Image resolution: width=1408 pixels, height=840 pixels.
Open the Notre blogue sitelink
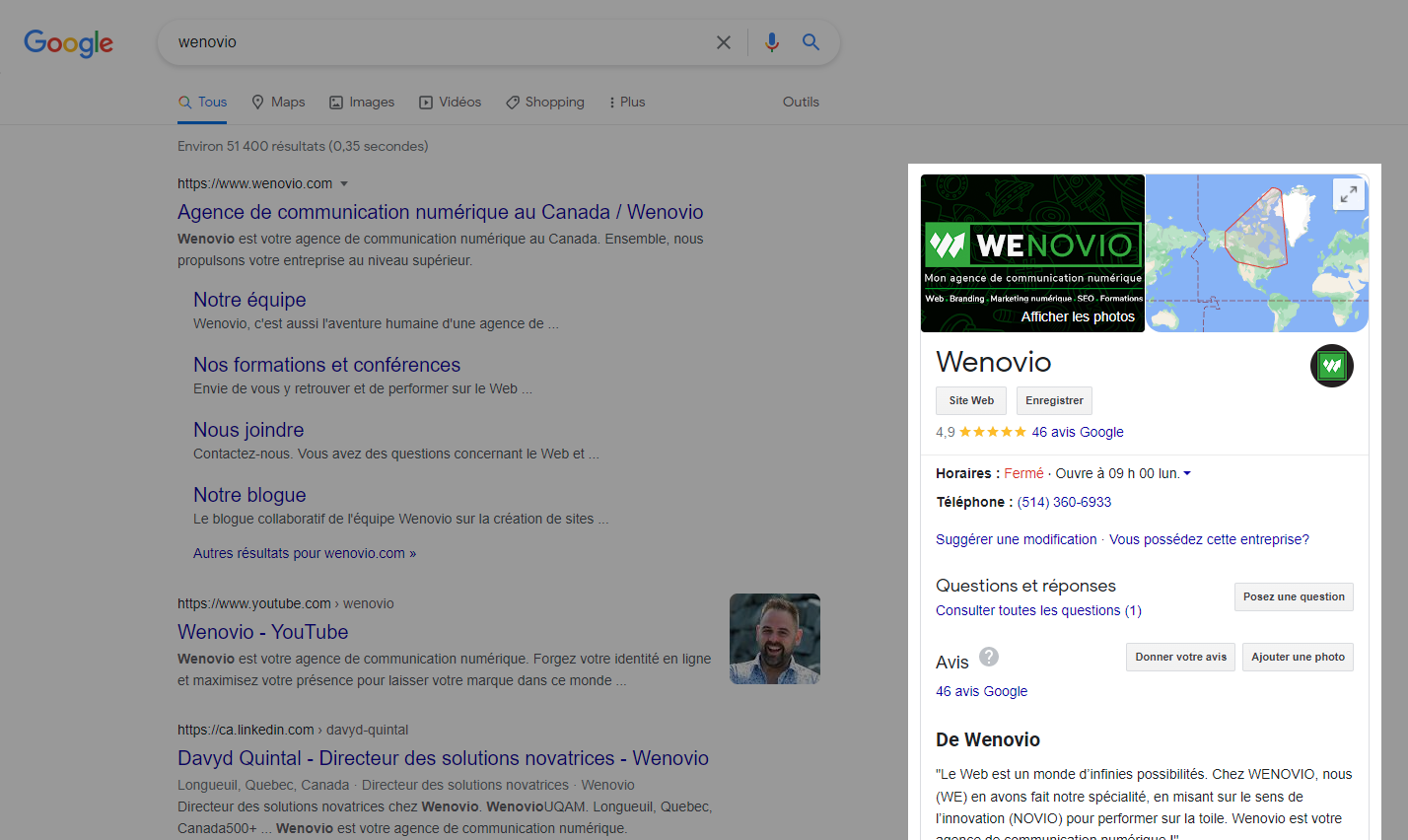point(249,495)
